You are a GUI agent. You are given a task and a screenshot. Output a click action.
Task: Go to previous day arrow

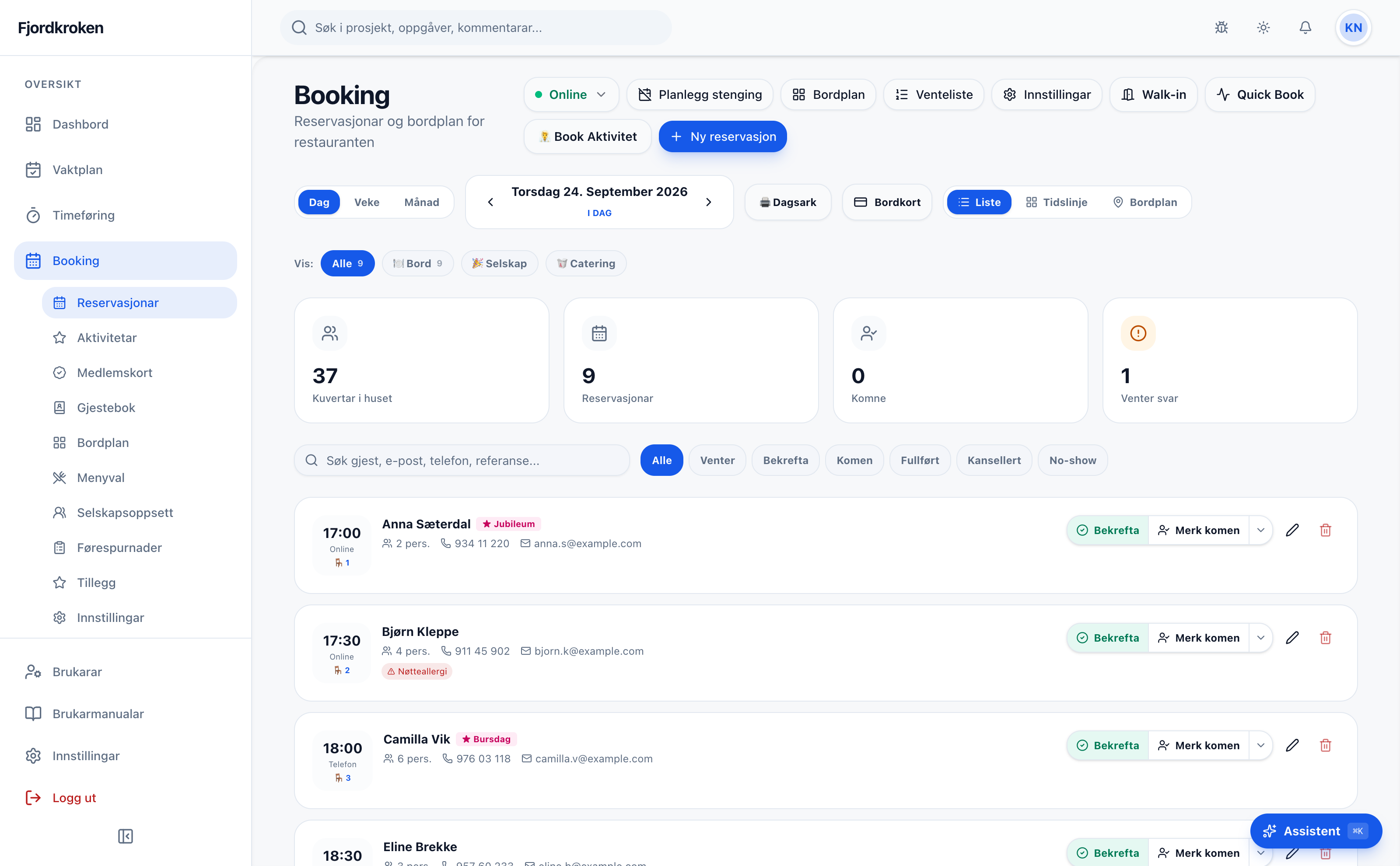point(490,202)
